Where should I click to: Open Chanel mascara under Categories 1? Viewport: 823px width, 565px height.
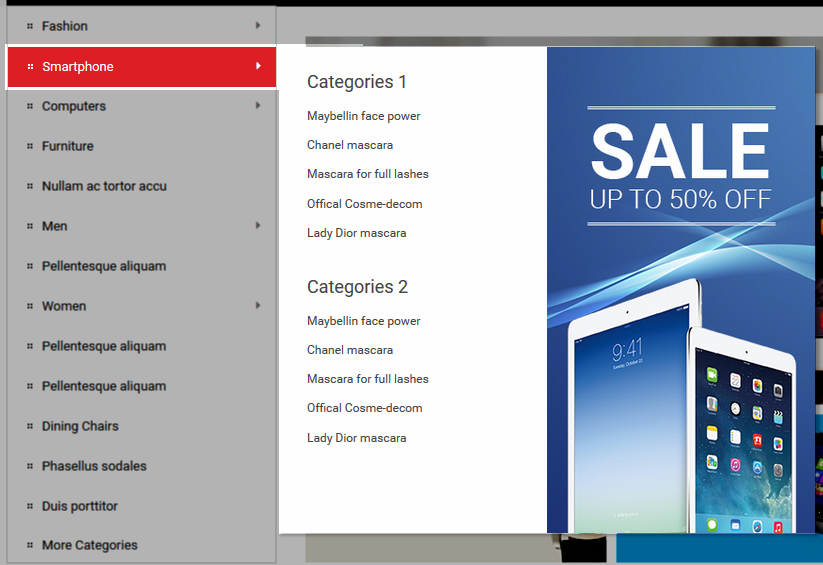pyautogui.click(x=350, y=145)
